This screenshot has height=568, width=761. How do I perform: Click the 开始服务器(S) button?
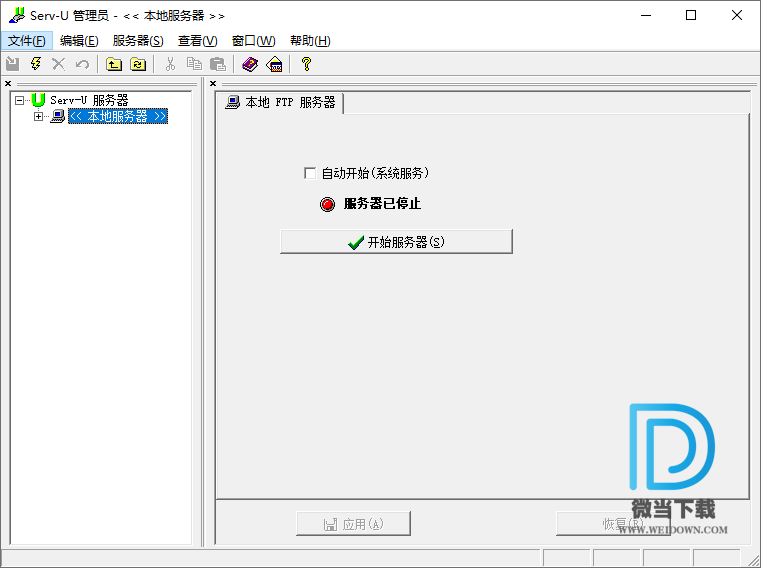coord(396,242)
